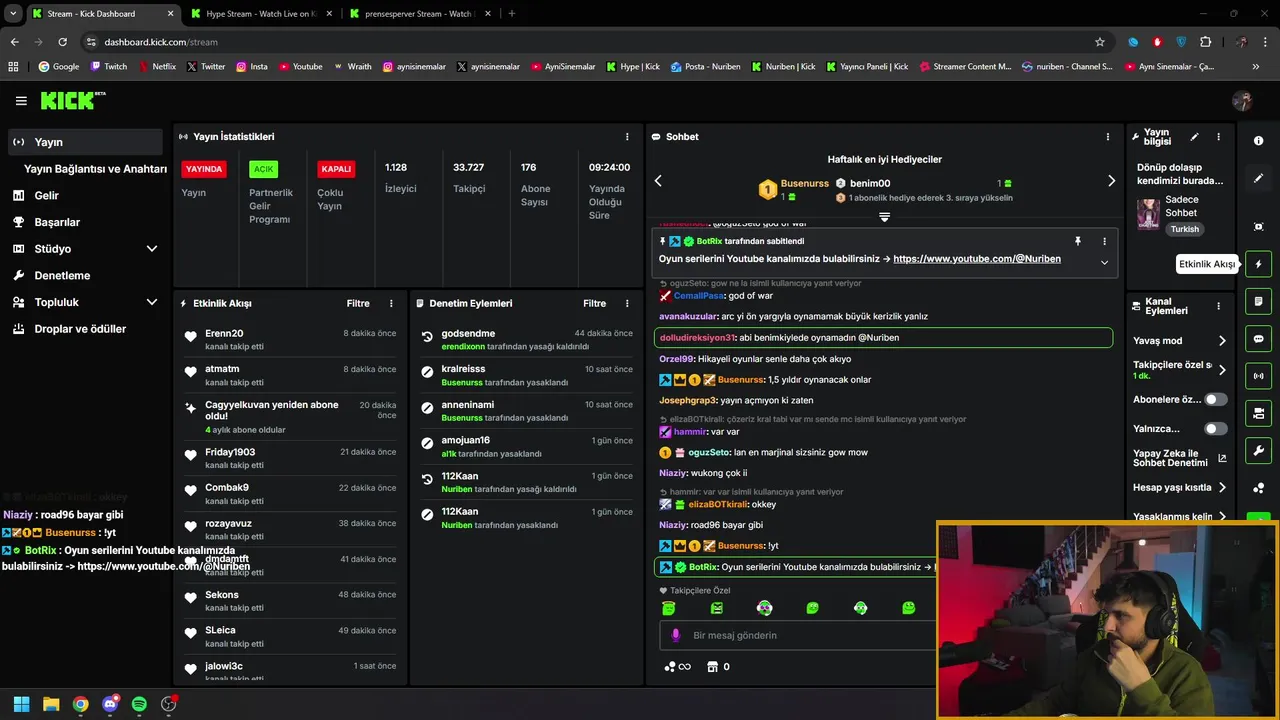Click the wrench icon in the right strip
Screen dimensions: 1280x720
[1258, 450]
